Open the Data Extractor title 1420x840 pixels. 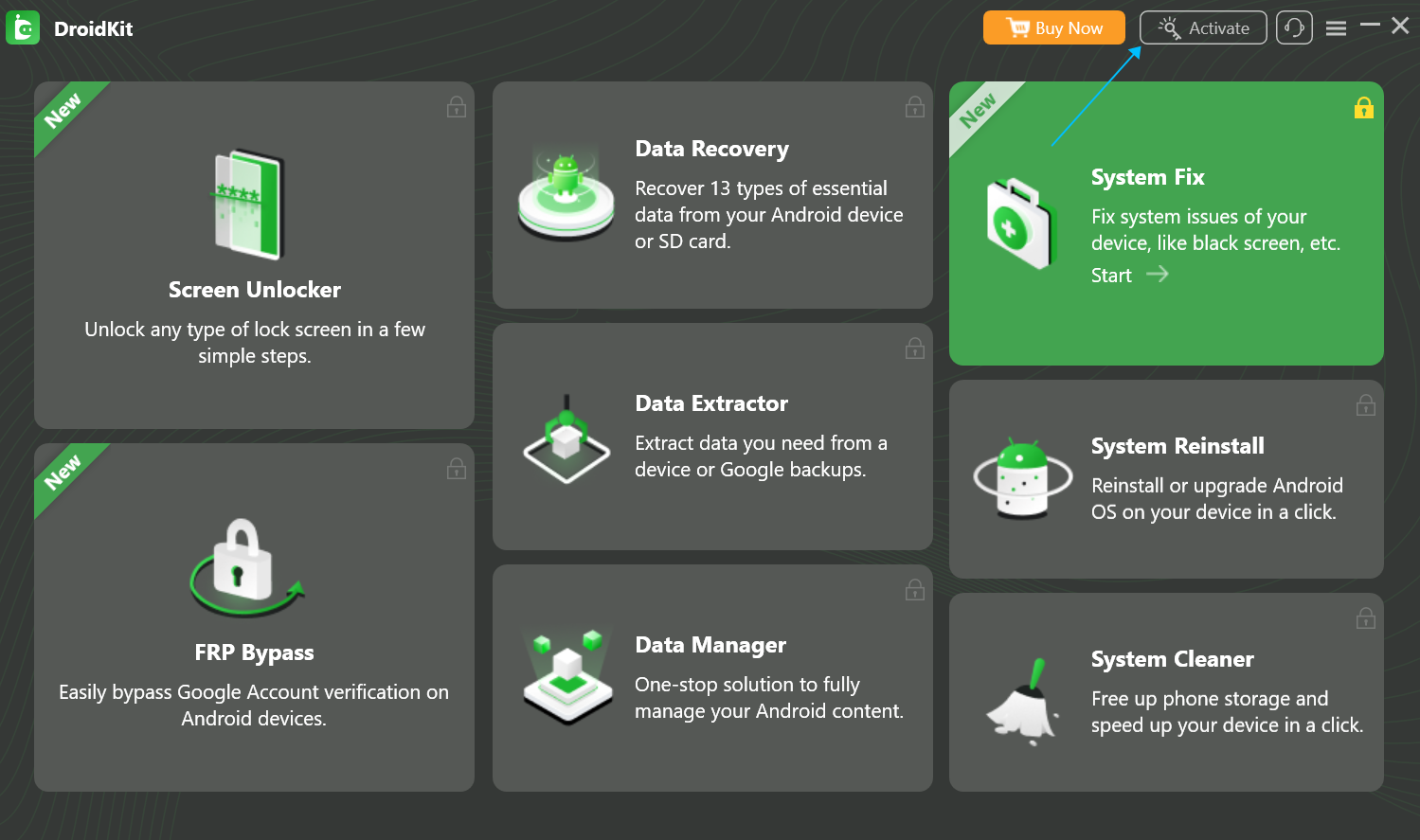pyautogui.click(x=711, y=403)
